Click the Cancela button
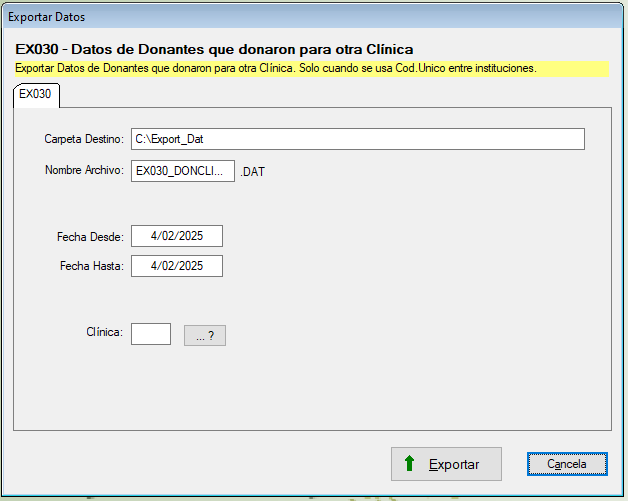This screenshot has width=628, height=501. click(566, 464)
